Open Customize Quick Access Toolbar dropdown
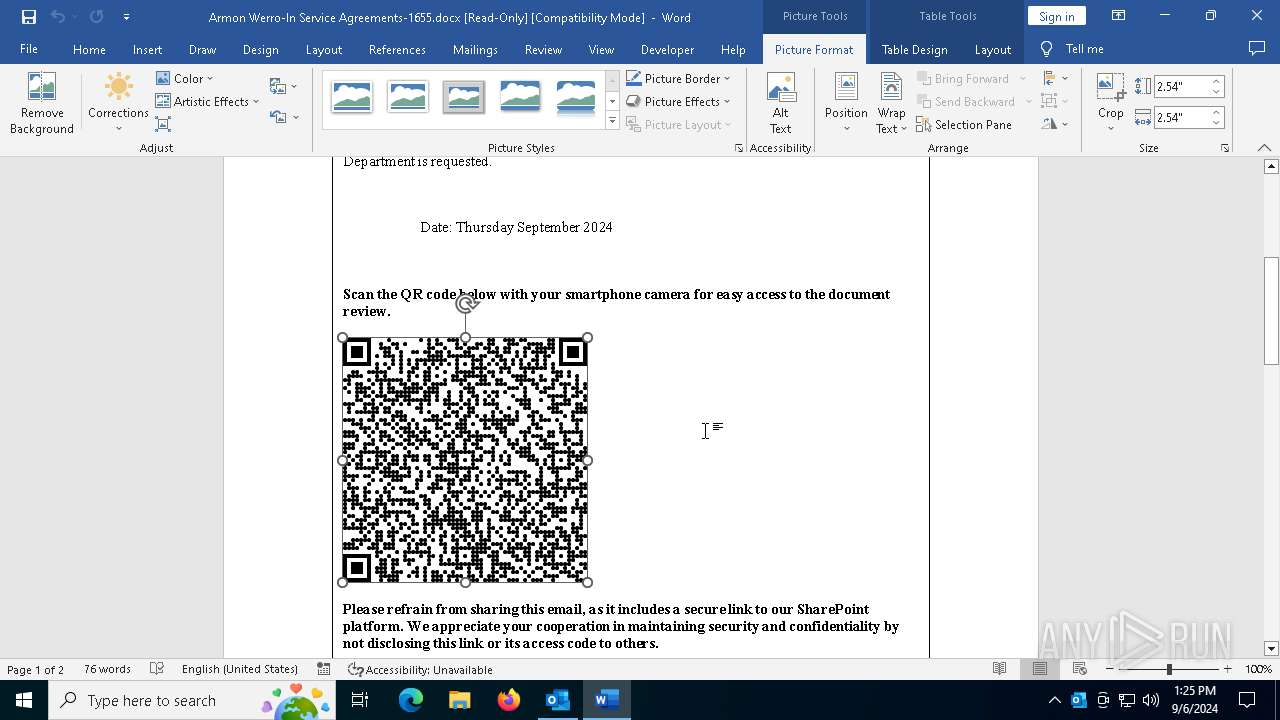The height and width of the screenshot is (720, 1280). (126, 17)
